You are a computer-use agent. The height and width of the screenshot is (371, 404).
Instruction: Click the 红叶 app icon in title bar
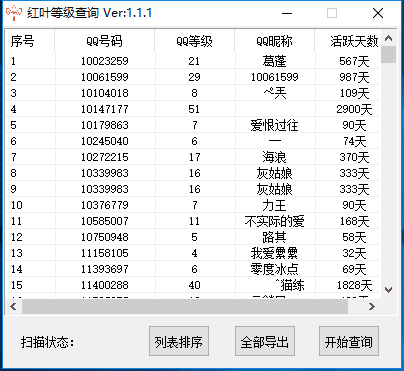click(14, 13)
